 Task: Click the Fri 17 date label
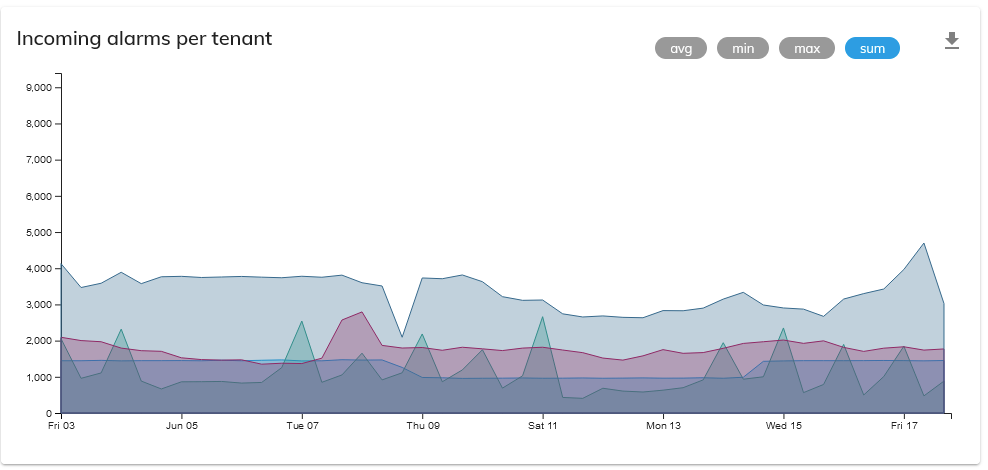coord(904,425)
